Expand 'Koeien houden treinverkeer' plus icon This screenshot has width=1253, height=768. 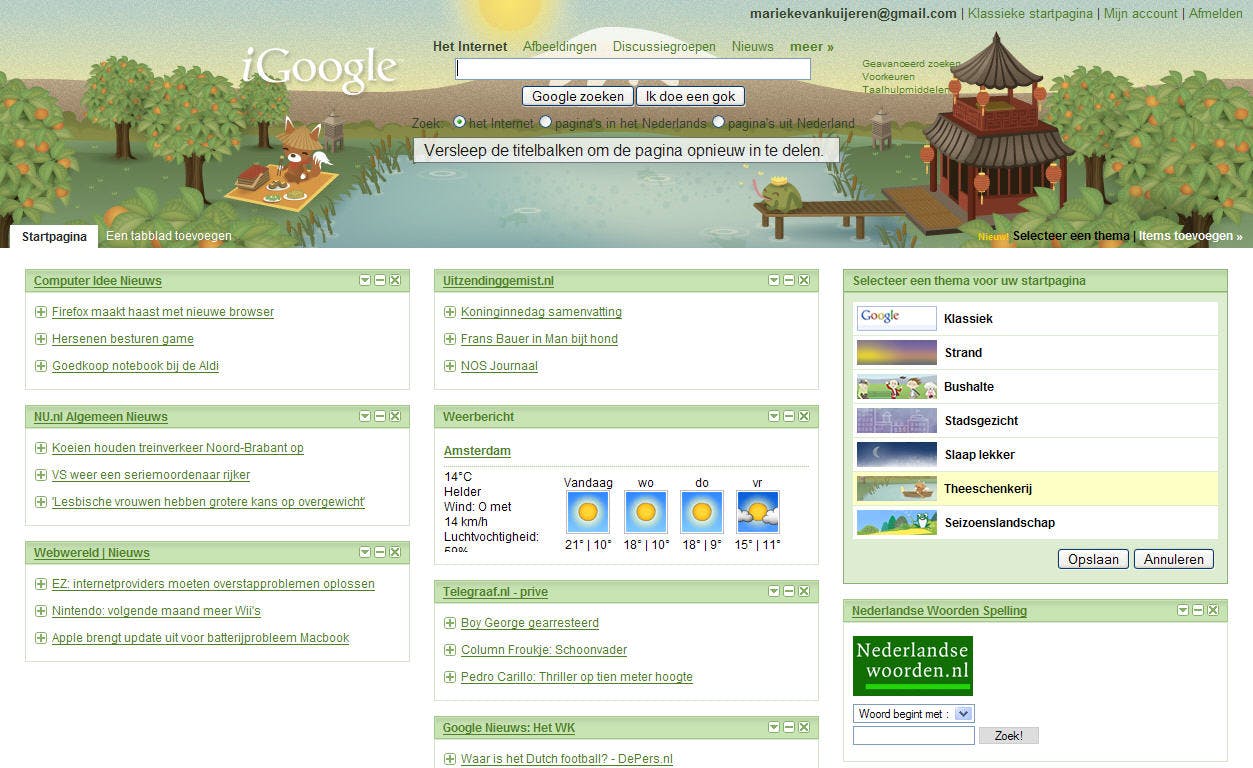tap(41, 448)
